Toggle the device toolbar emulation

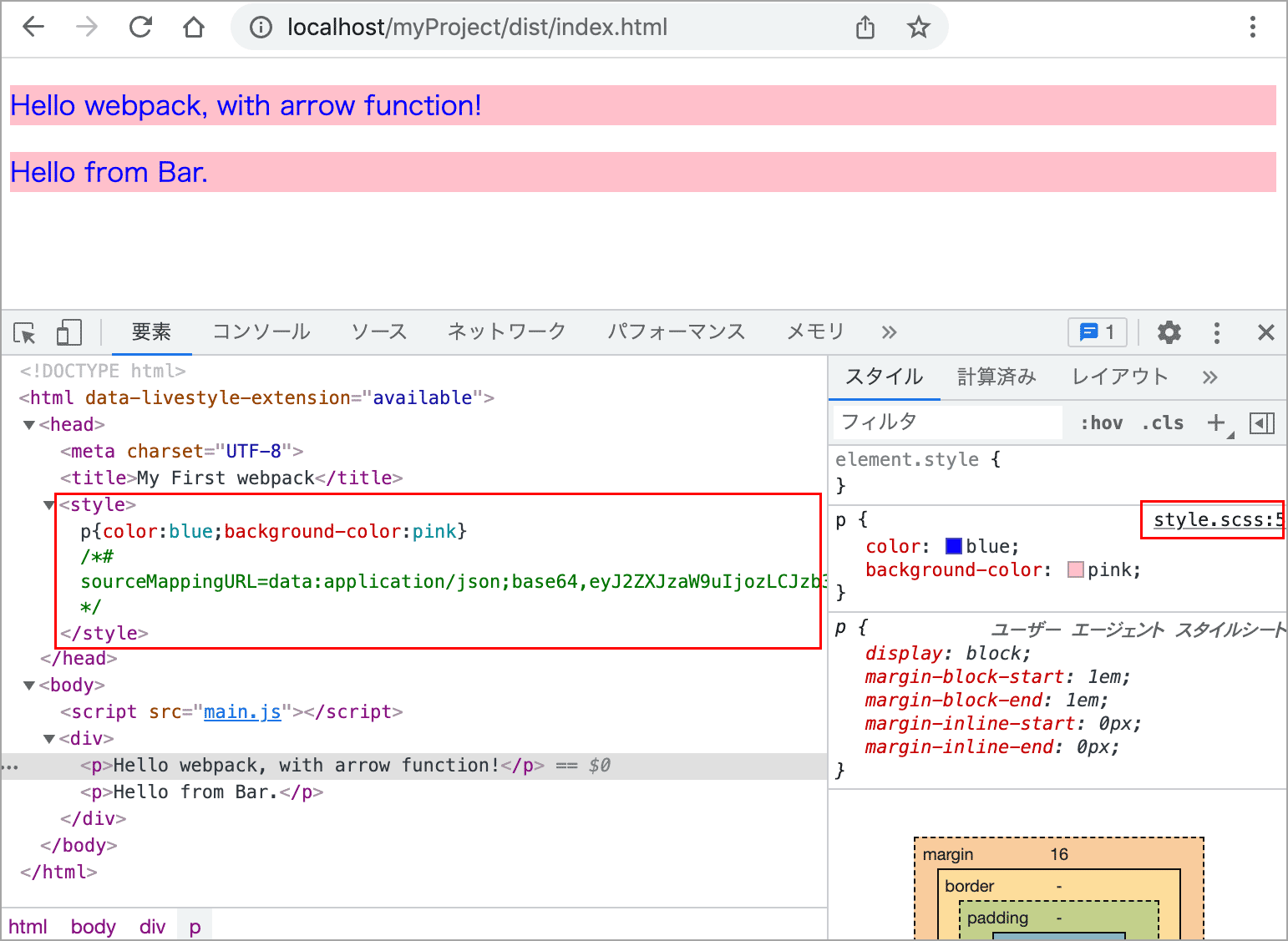tap(68, 332)
